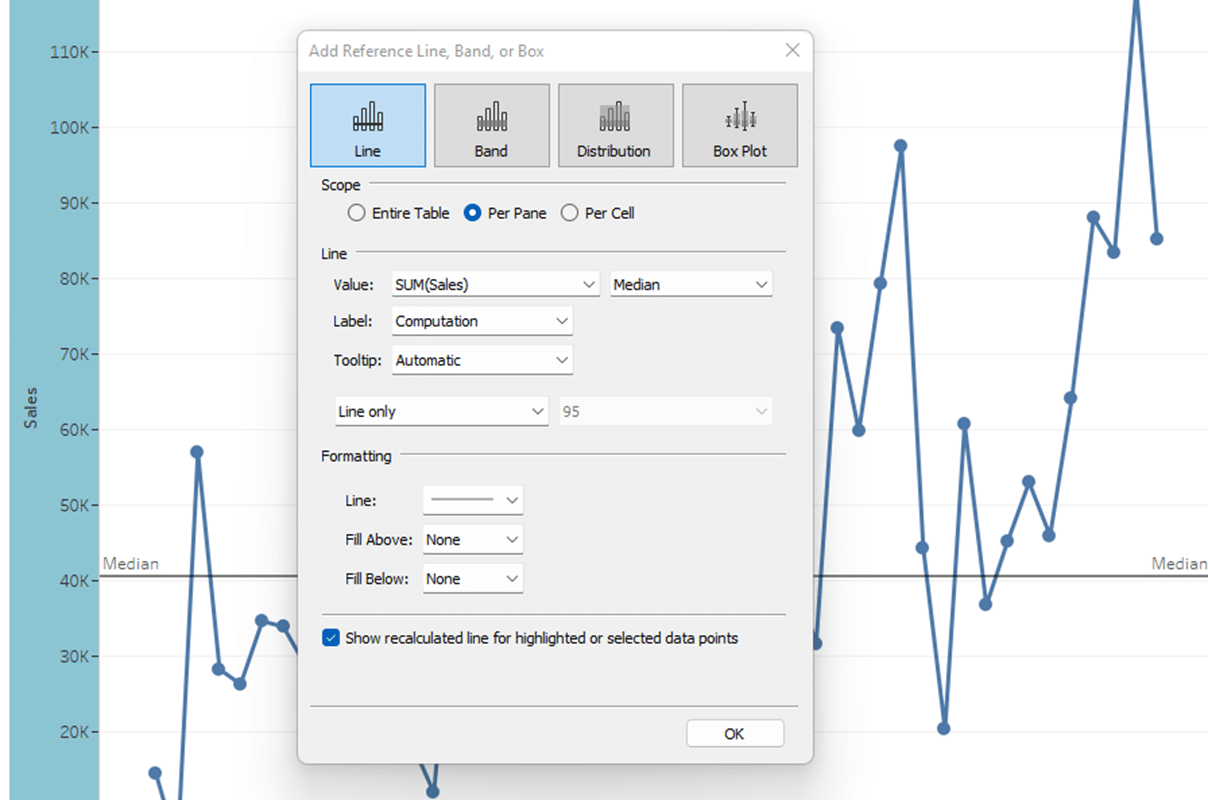Open the Line only dropdown
The image size is (1208, 800).
(x=441, y=411)
